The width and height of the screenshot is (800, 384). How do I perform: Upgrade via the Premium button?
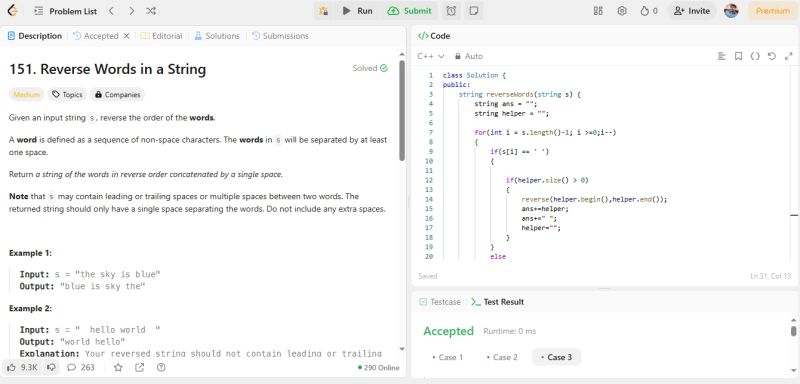point(772,11)
